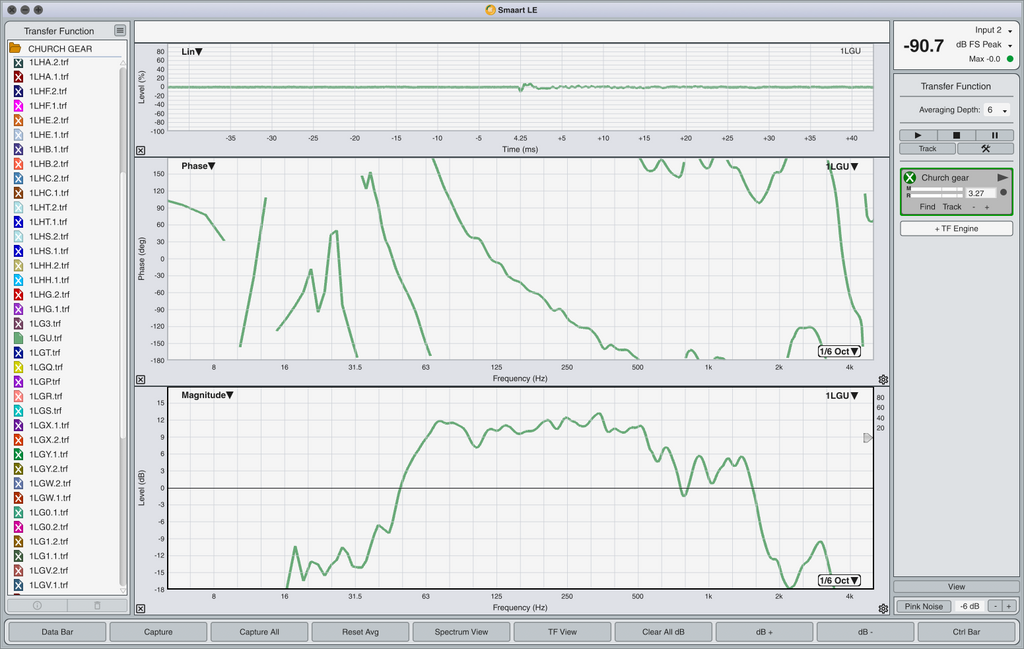Click the Pink Noise generator button
1024x649 pixels.
coord(923,606)
